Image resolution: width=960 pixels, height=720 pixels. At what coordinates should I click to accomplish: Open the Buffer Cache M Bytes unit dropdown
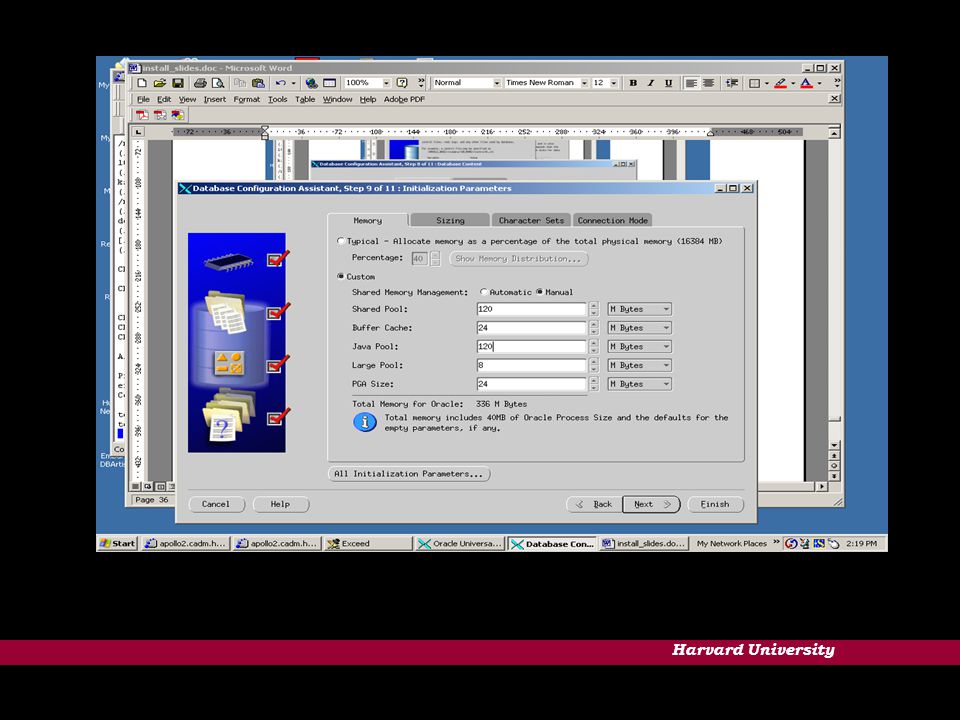640,328
